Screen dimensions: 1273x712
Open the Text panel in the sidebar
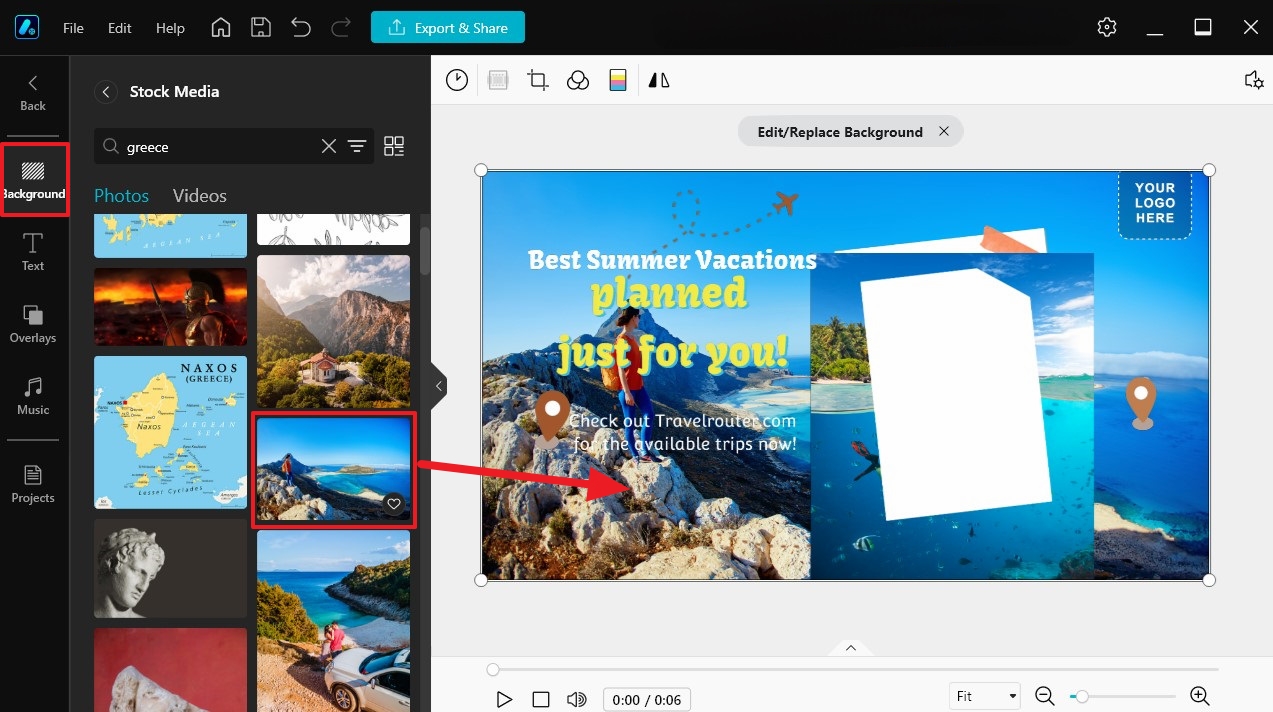tap(32, 252)
